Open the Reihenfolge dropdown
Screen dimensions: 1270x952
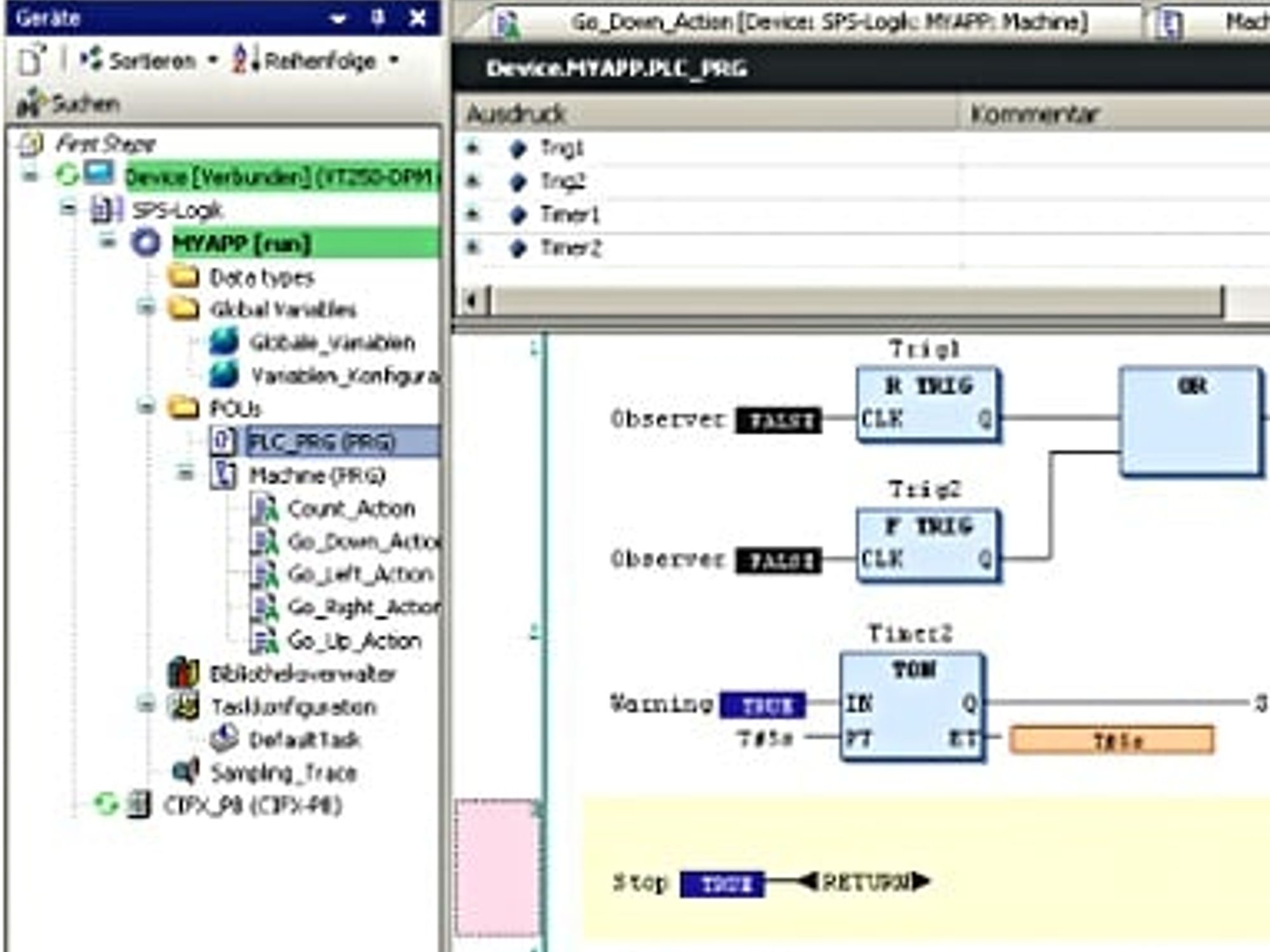(316, 60)
